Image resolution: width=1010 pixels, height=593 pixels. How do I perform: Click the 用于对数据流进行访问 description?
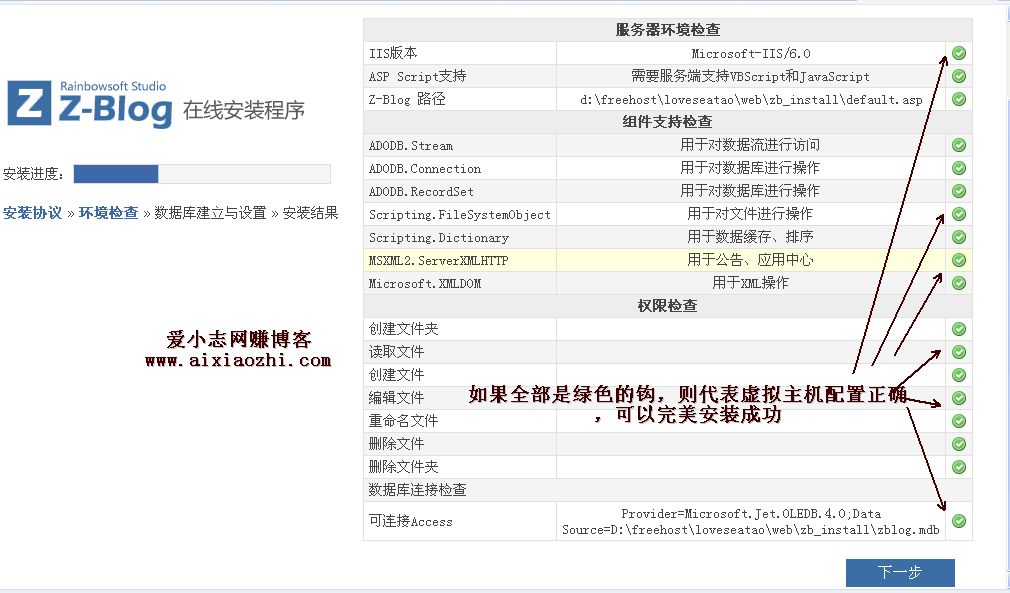pos(750,145)
